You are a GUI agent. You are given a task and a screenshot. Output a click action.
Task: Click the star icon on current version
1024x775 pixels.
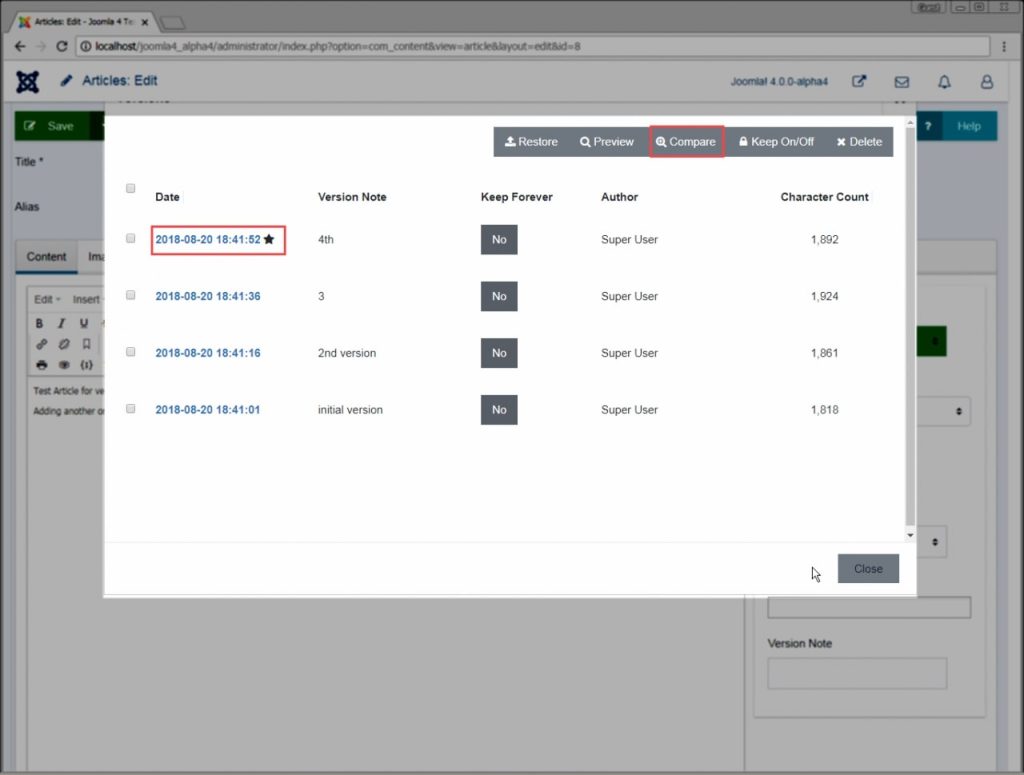tap(269, 239)
